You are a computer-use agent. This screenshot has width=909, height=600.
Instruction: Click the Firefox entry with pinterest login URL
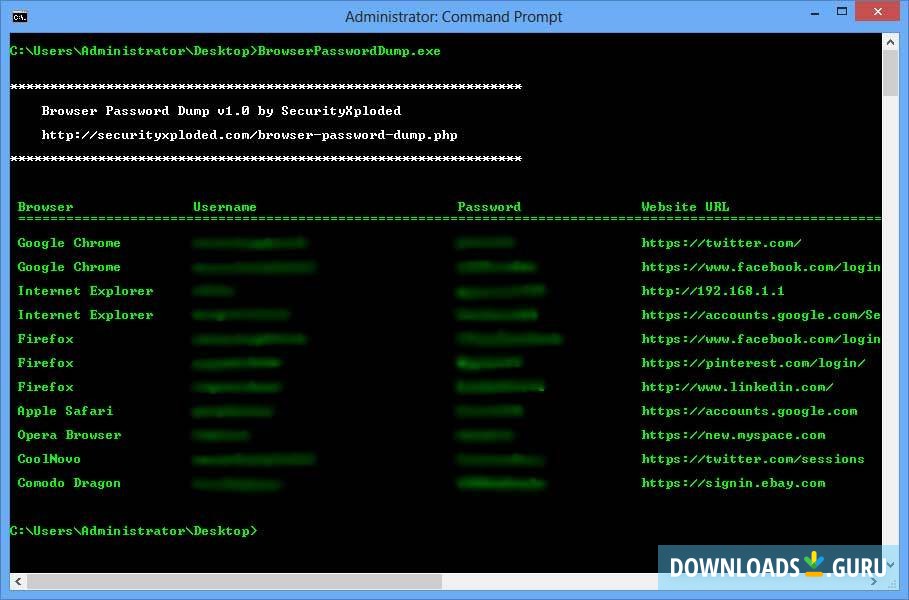pyautogui.click(x=45, y=362)
